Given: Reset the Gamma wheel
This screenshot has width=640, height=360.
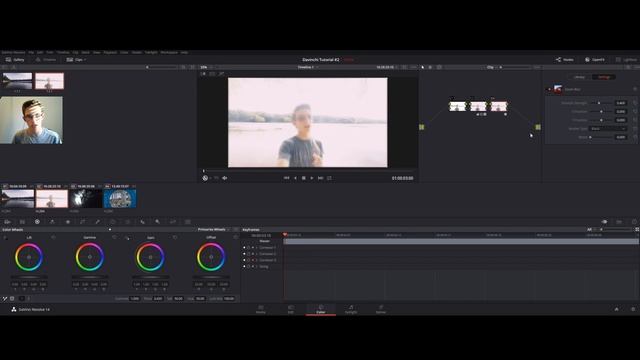Looking at the screenshot, I should [114, 237].
